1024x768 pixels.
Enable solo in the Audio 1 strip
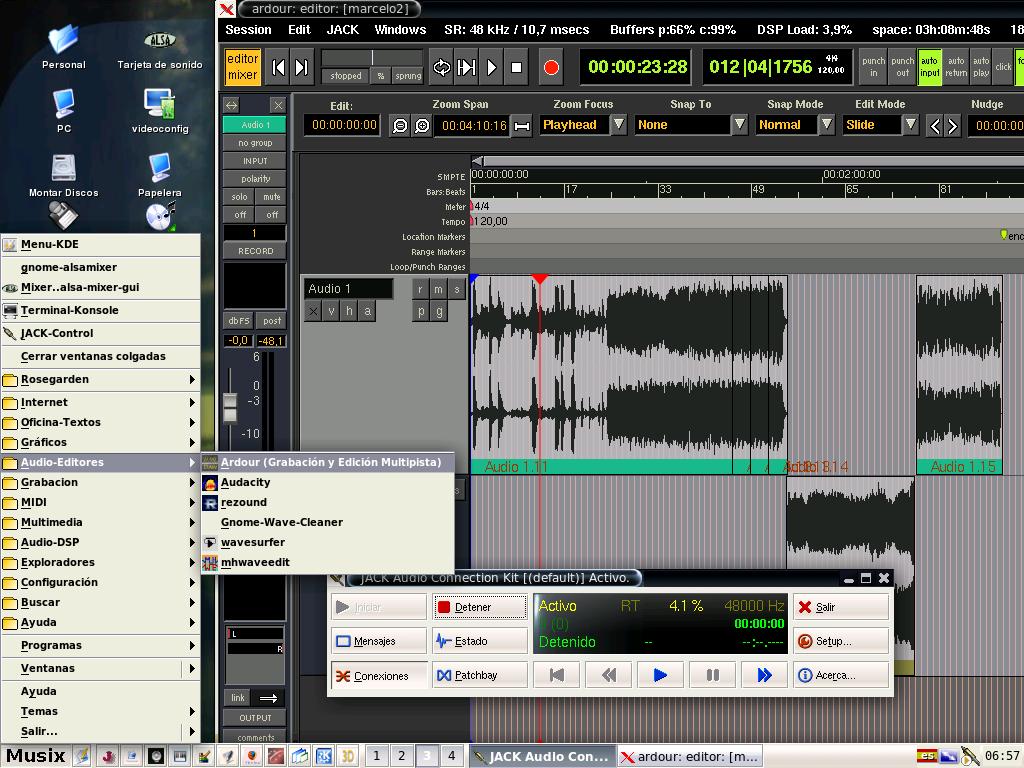tap(240, 197)
